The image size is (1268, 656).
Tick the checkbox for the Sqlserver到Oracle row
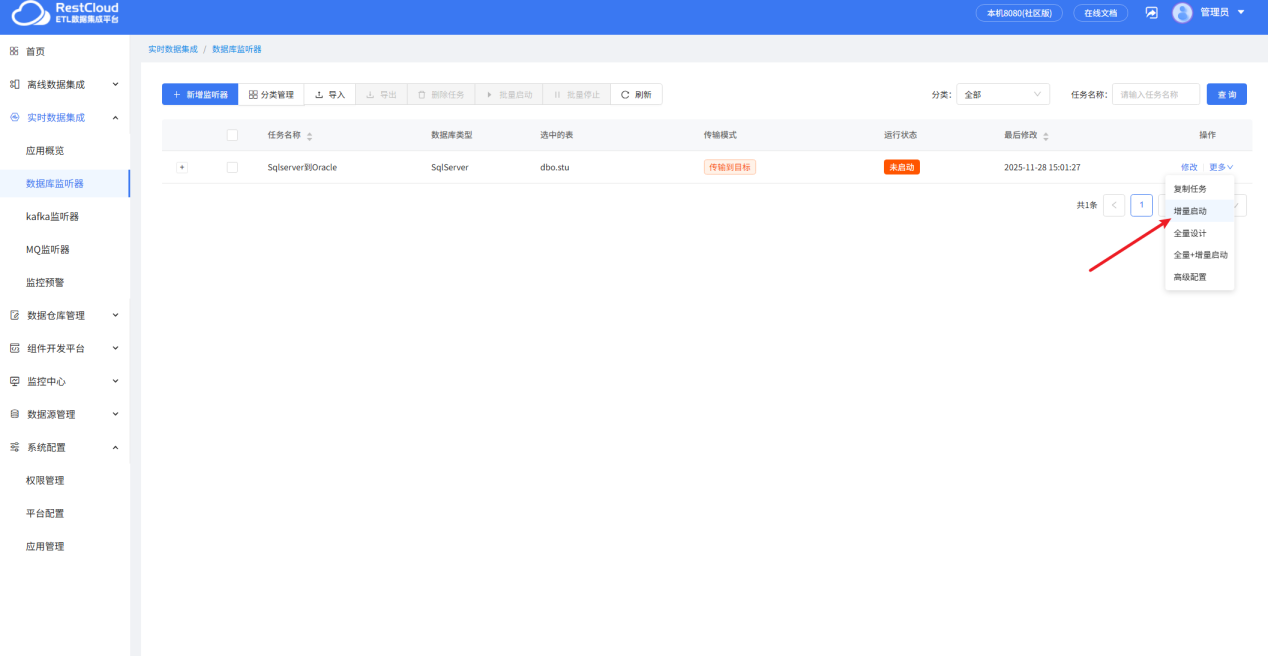click(232, 167)
